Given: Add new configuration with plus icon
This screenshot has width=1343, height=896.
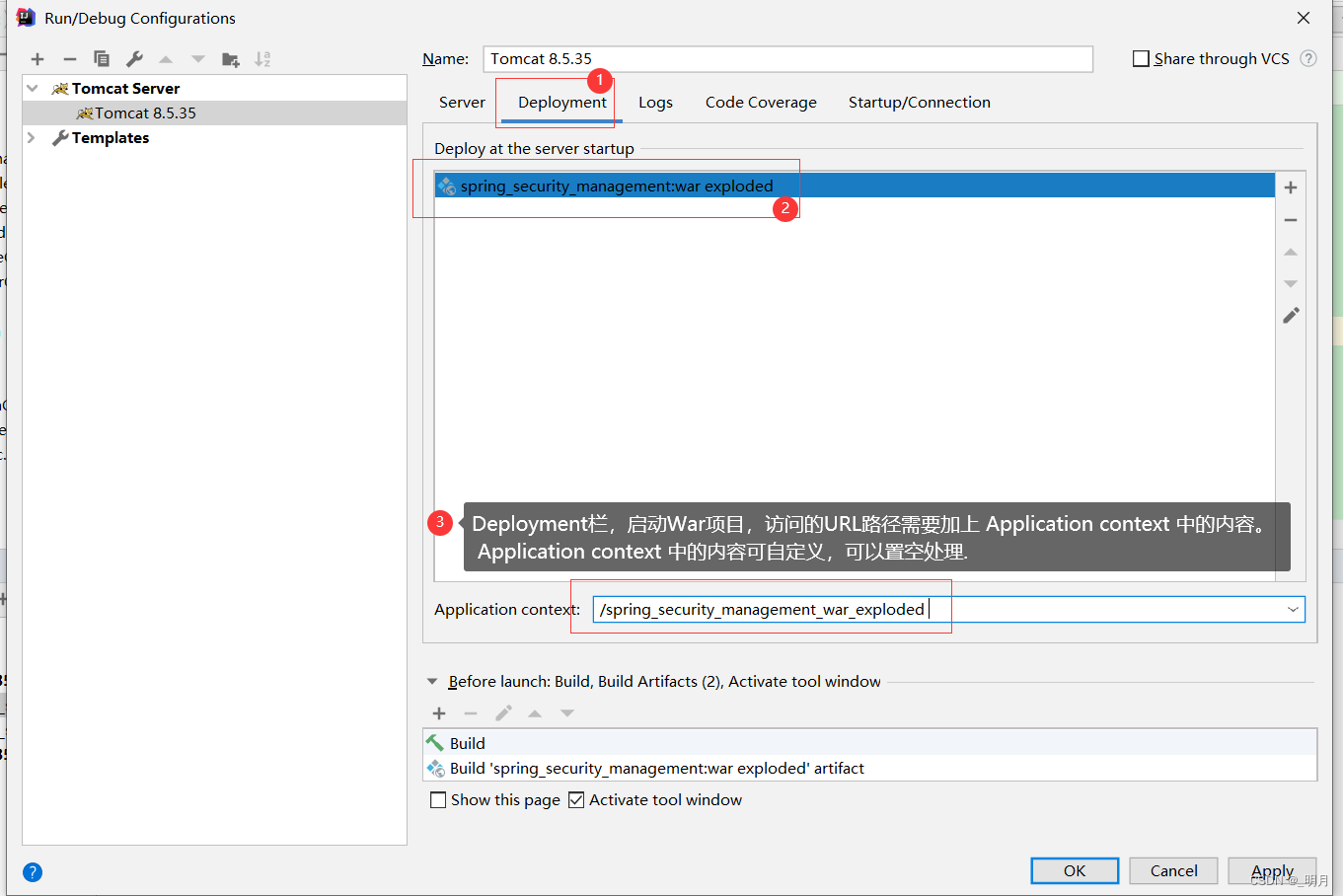Looking at the screenshot, I should pos(37,59).
